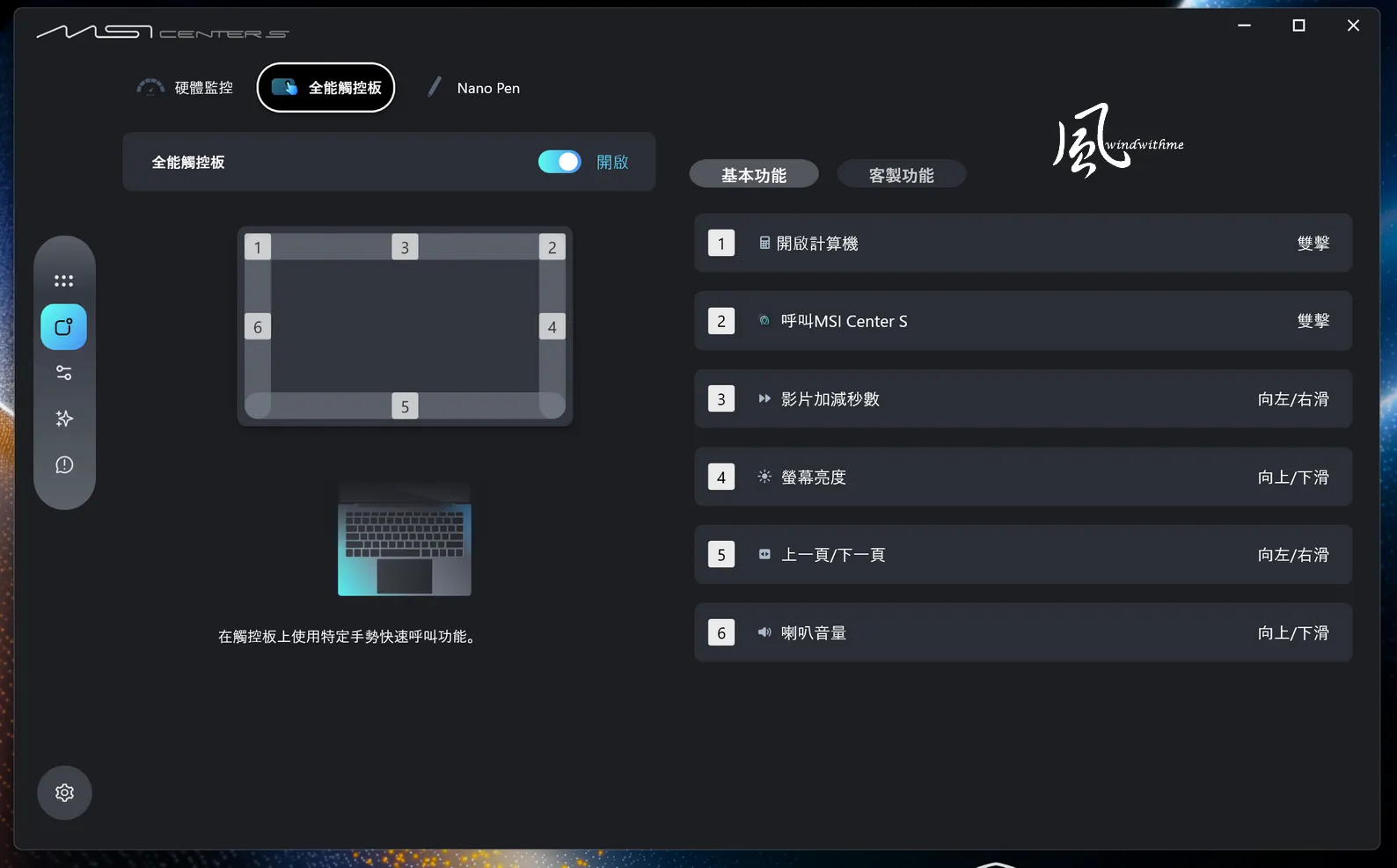Close the MSI Center S window
This screenshot has width=1397, height=868.
coord(1353,26)
